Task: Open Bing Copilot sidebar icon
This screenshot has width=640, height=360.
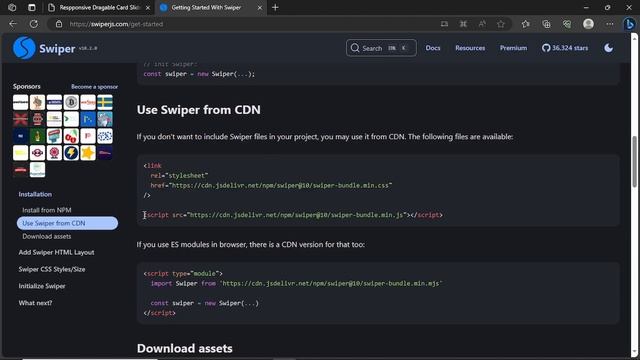Action: point(629,24)
